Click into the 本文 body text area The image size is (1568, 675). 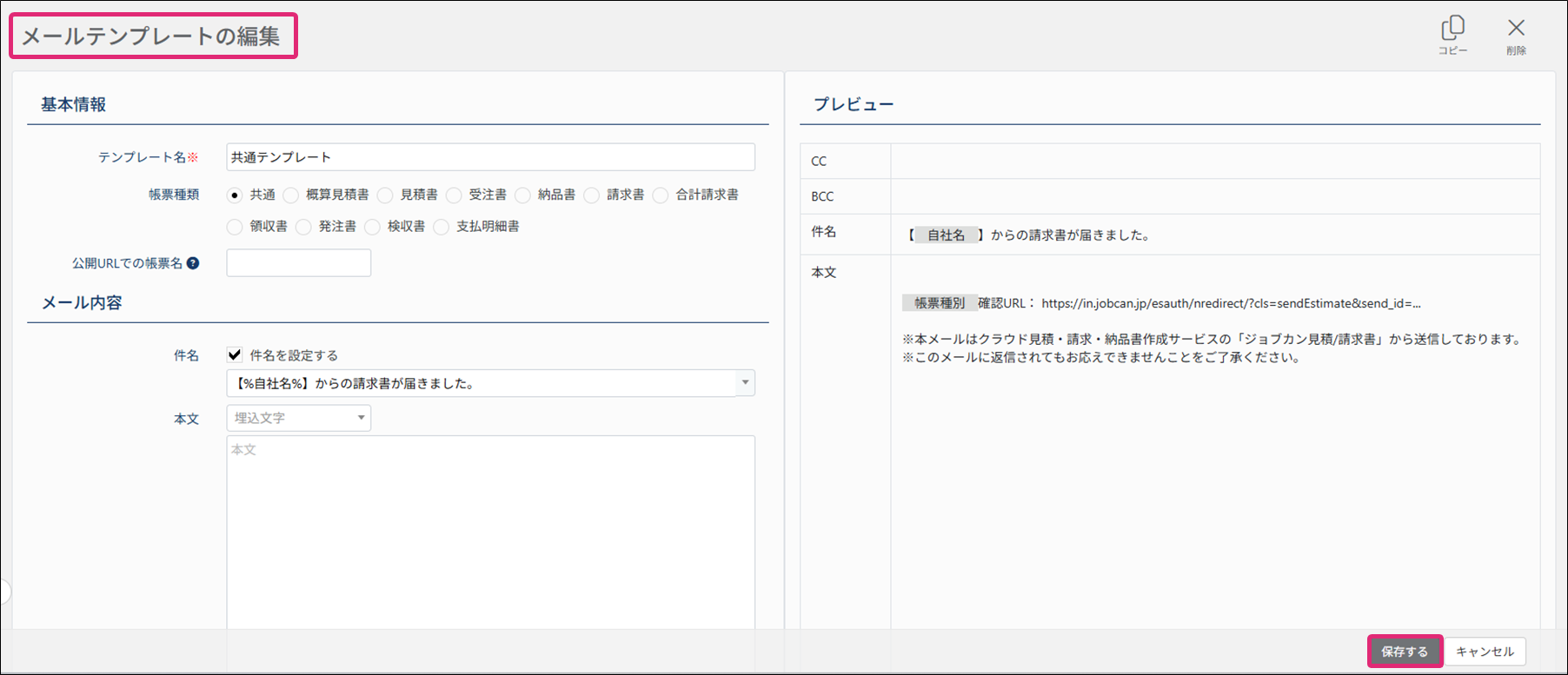pyautogui.click(x=490, y=530)
